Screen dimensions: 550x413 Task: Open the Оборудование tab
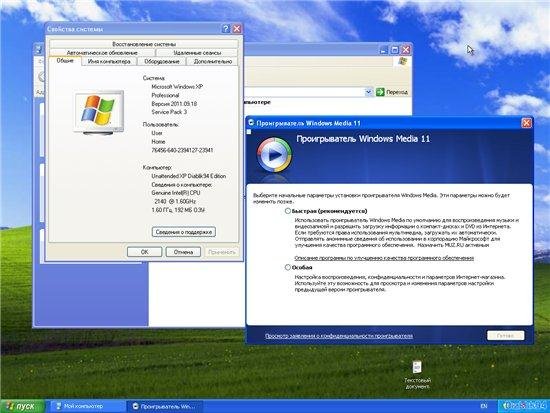click(x=162, y=61)
